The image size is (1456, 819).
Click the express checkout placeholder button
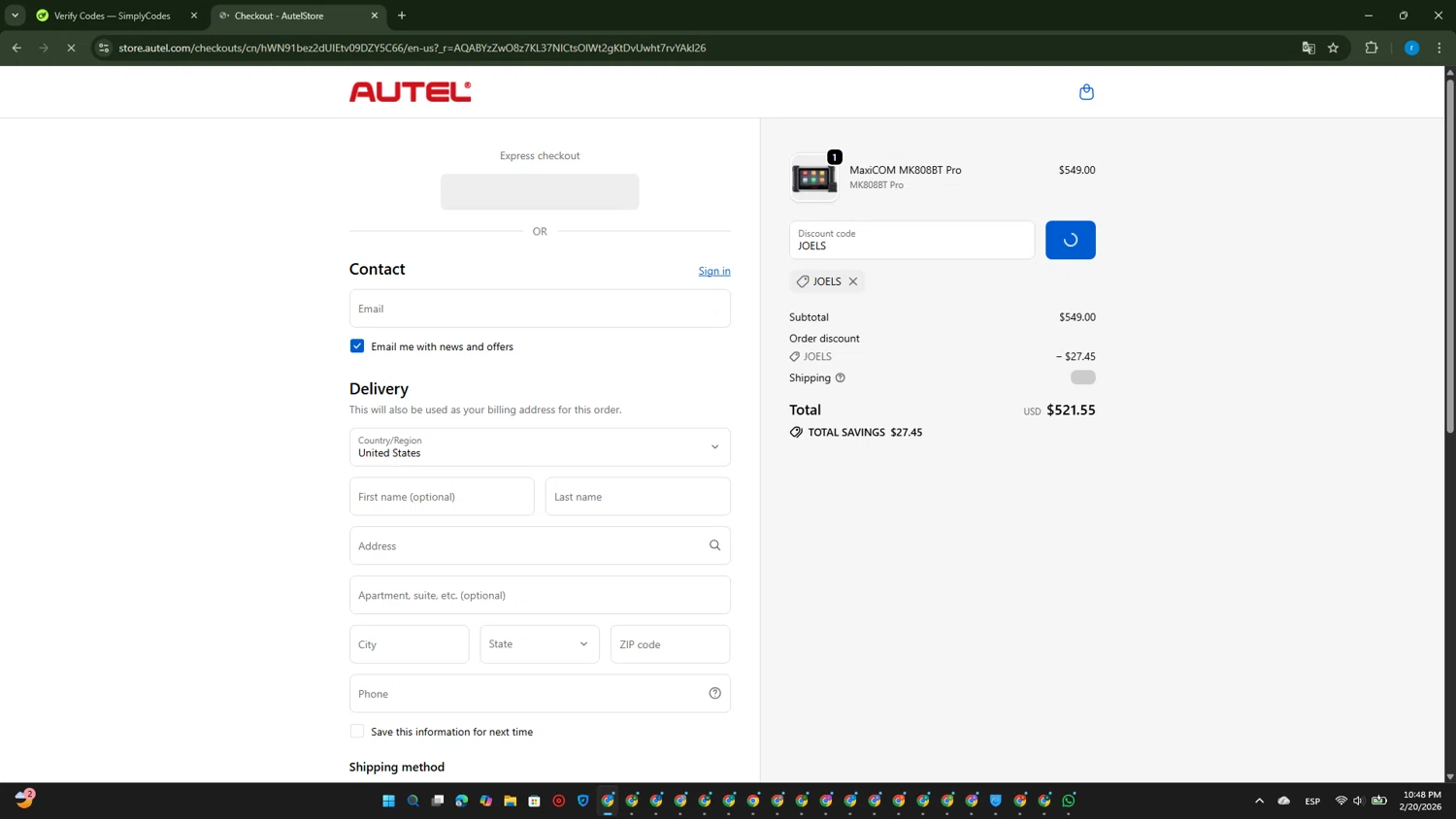click(x=540, y=192)
